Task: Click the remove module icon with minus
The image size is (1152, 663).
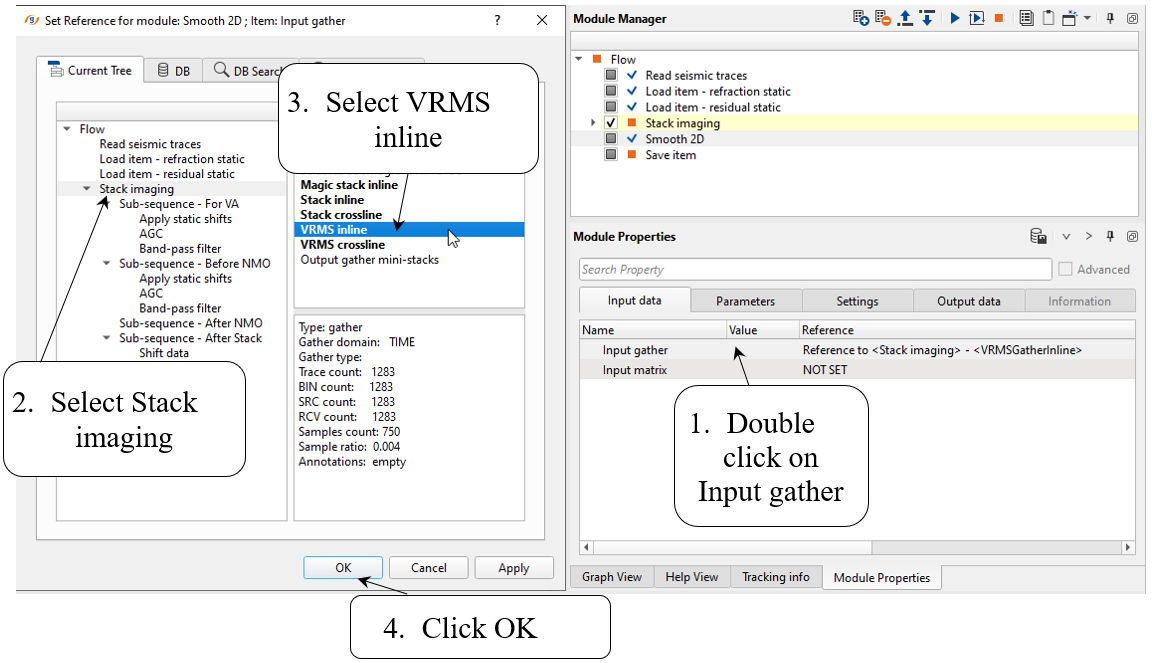Action: tap(883, 18)
